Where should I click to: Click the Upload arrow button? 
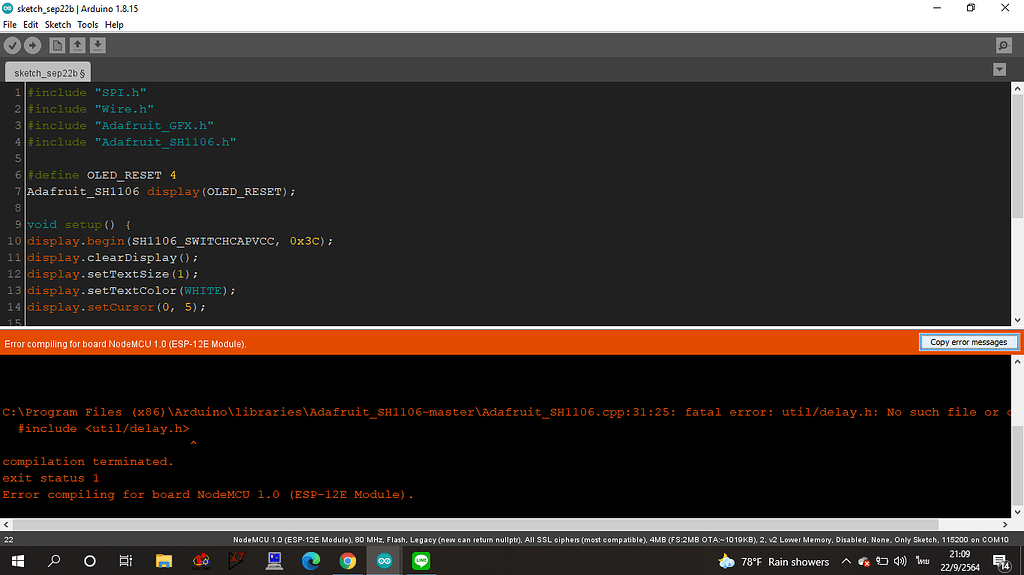(x=33, y=45)
